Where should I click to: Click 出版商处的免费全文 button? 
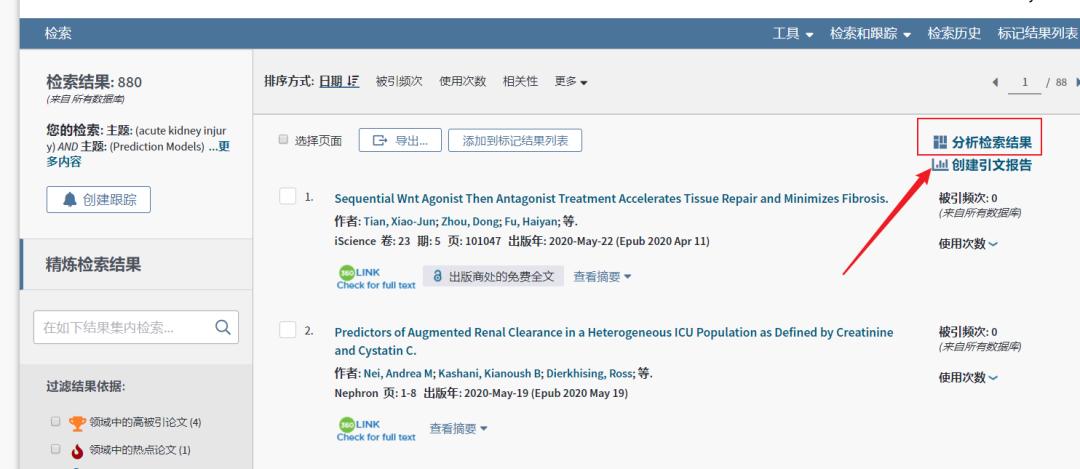[x=493, y=276]
